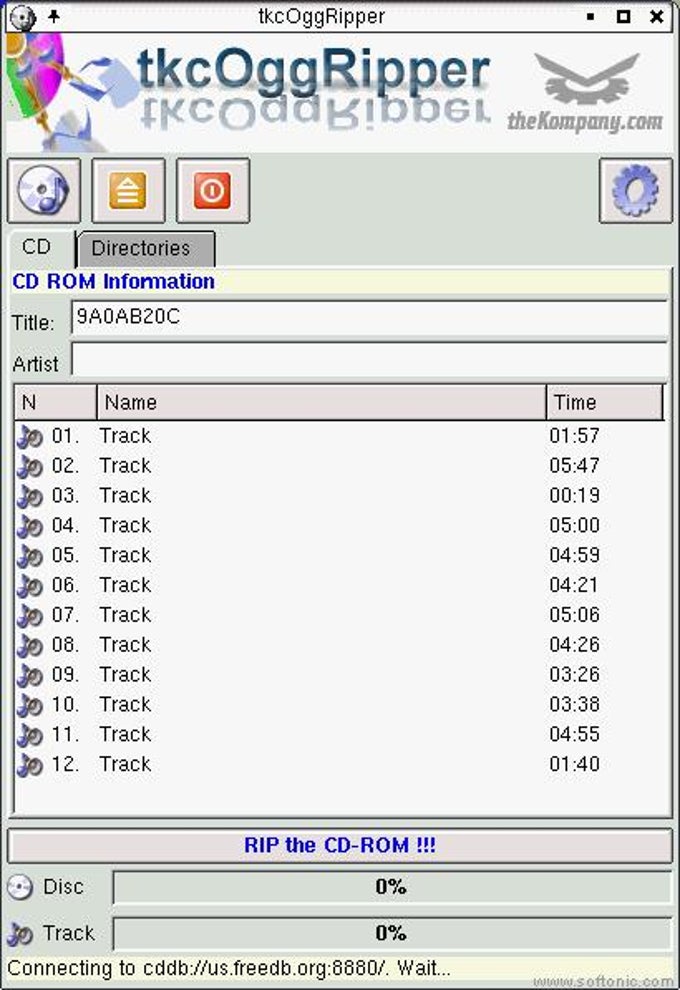Click the note icon beside Track progress
Viewport: 680px width, 990px height.
[20, 934]
